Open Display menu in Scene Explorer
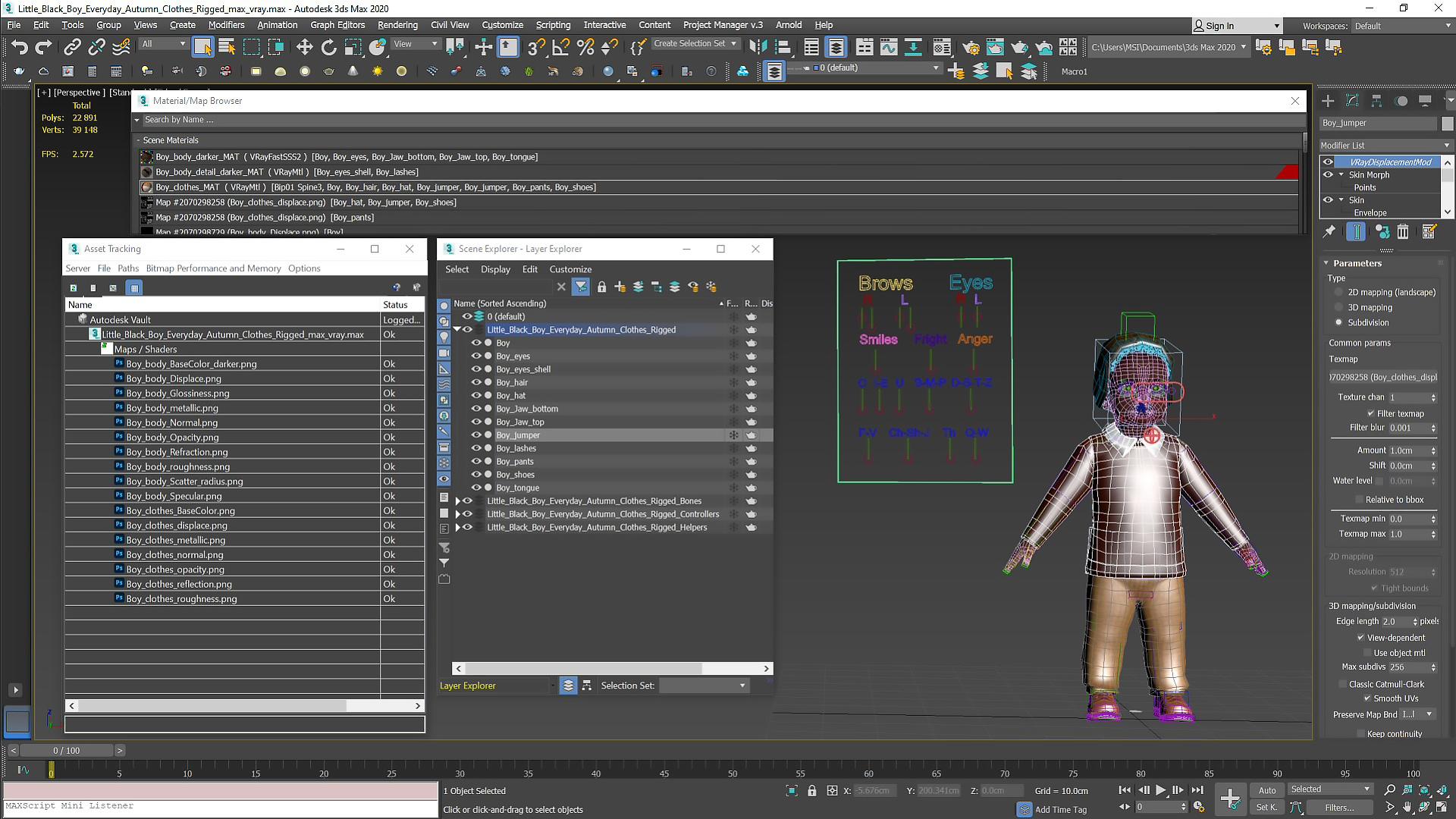This screenshot has width=1456, height=819. (x=495, y=269)
